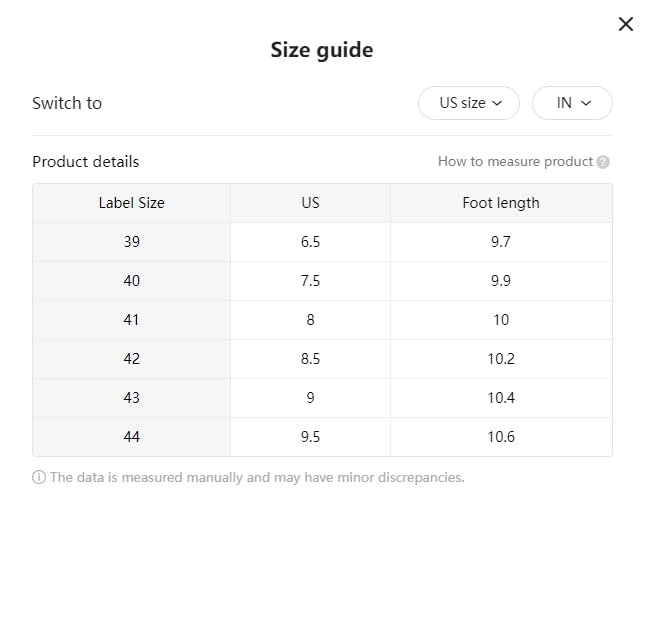Click the How to measure product link
The height and width of the screenshot is (635, 647).
click(515, 162)
